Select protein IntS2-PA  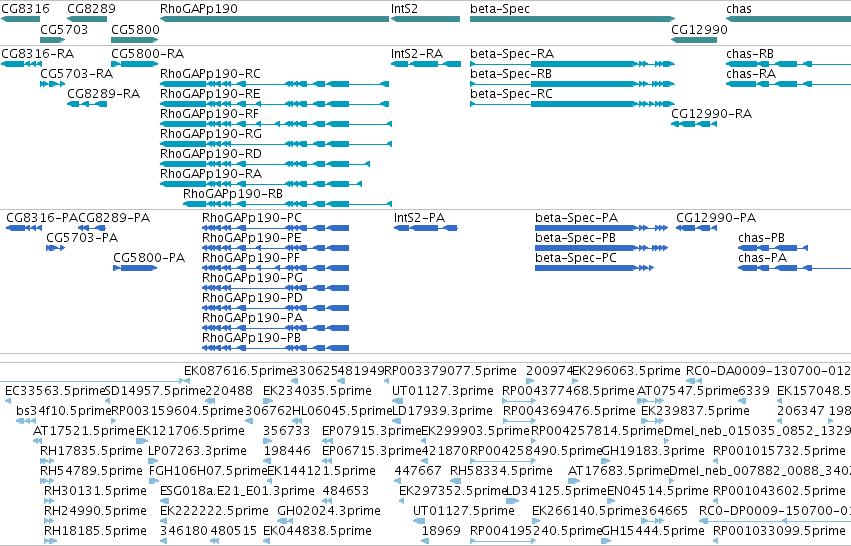[x=426, y=228]
